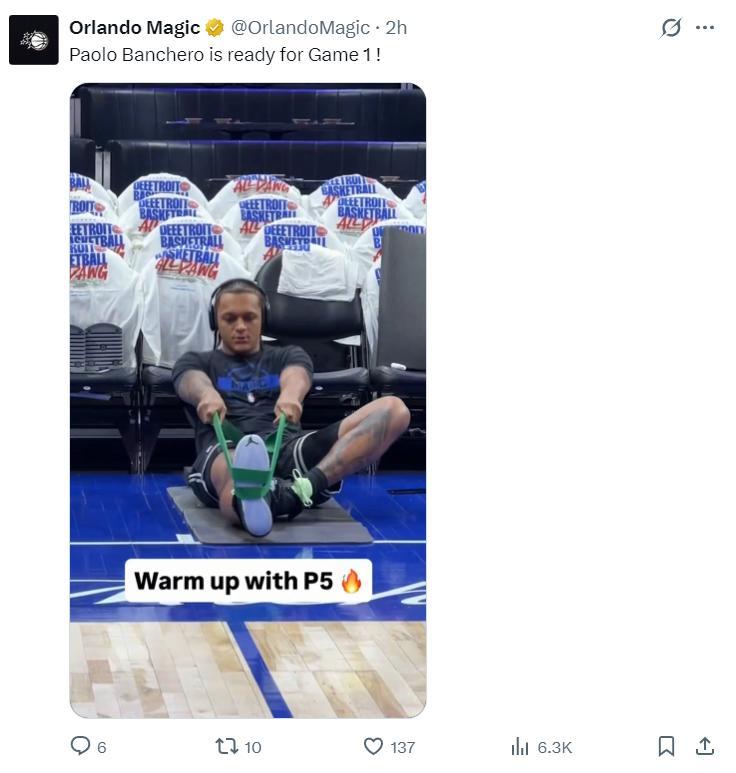Click the share upload arrow icon
This screenshot has width=736, height=773.
[x=704, y=746]
